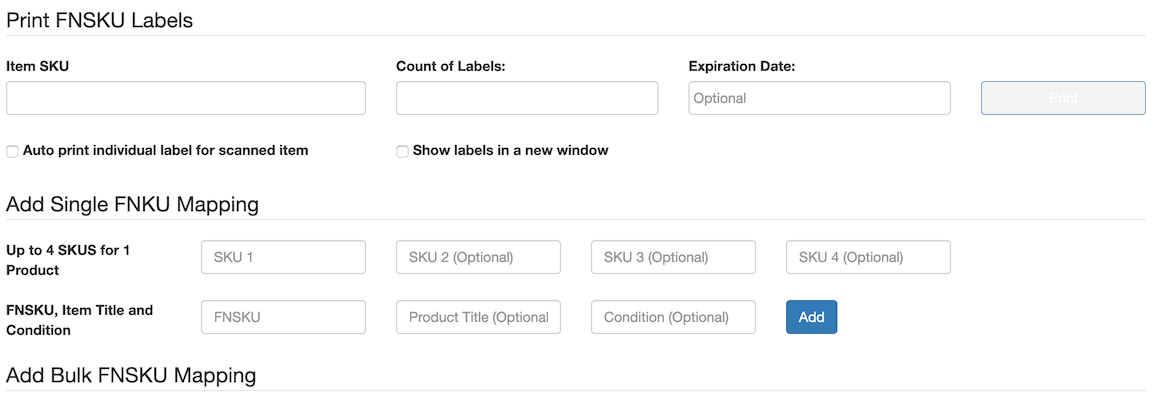Viewport: 1152px width, 402px height.
Task: Focus the Count of Labels input box
Action: point(527,98)
